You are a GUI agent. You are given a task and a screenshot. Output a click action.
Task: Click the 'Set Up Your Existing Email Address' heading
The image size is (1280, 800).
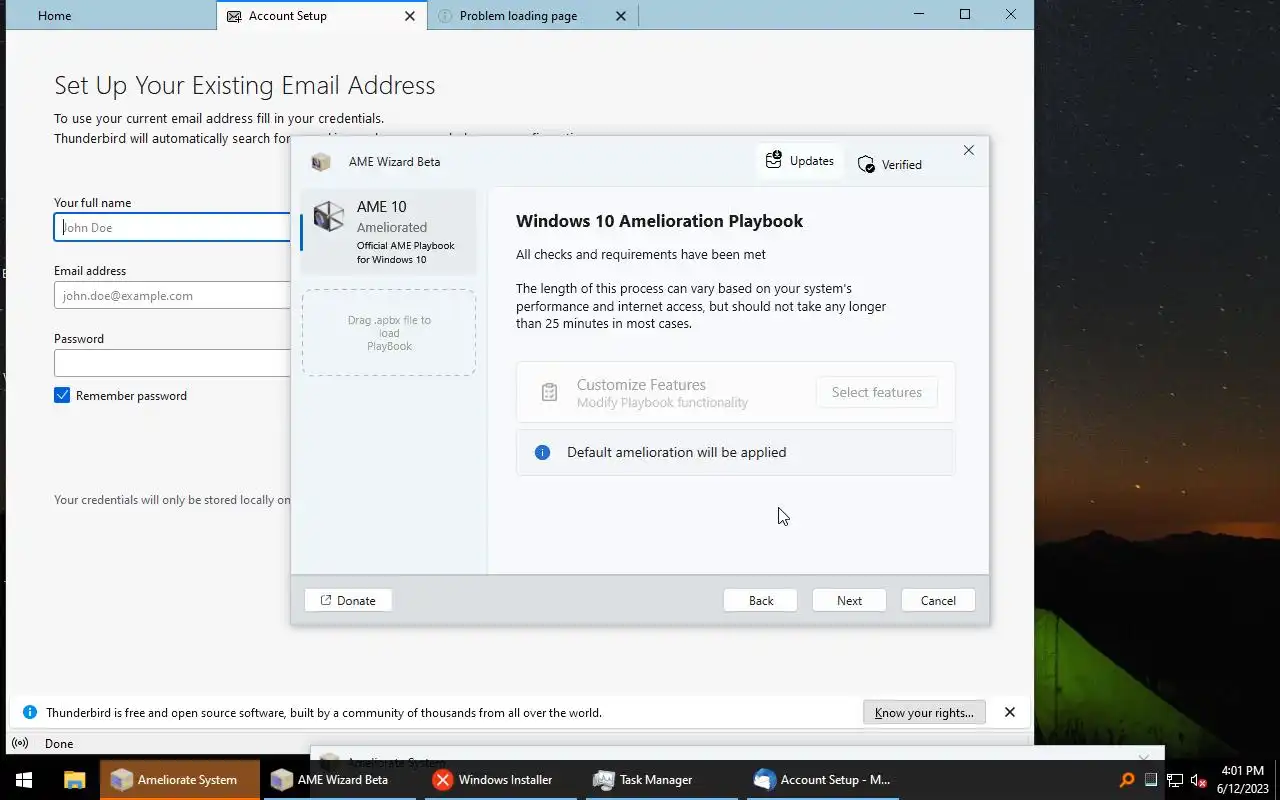click(245, 85)
